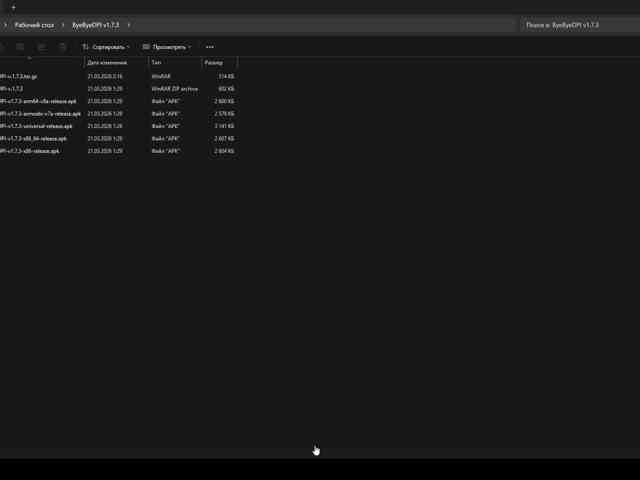Expand the chevron before Рабочий стол breadcrumb
Screen dimensions: 640x480
[x=5, y=25]
